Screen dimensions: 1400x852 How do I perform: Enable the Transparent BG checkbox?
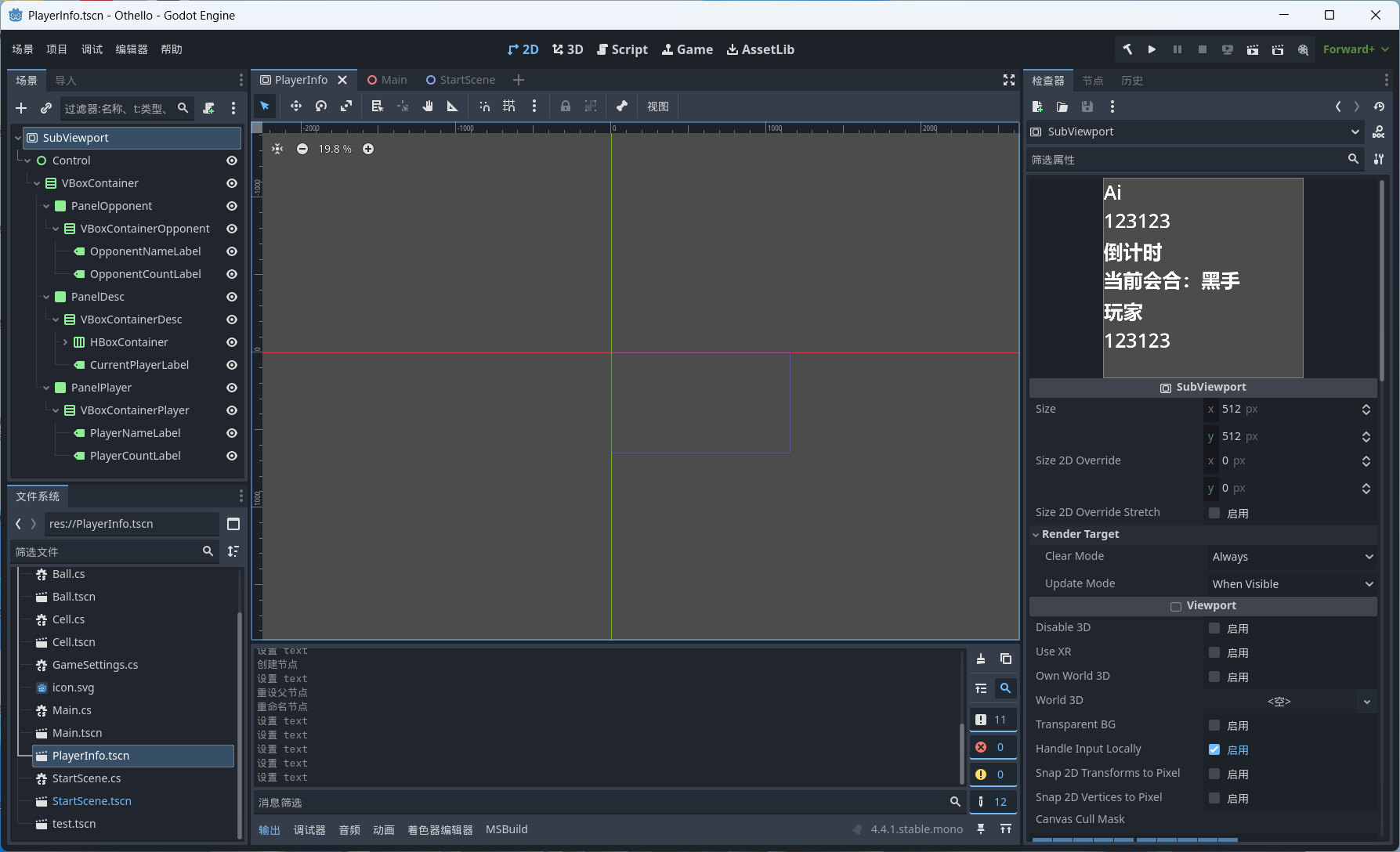coord(1214,725)
